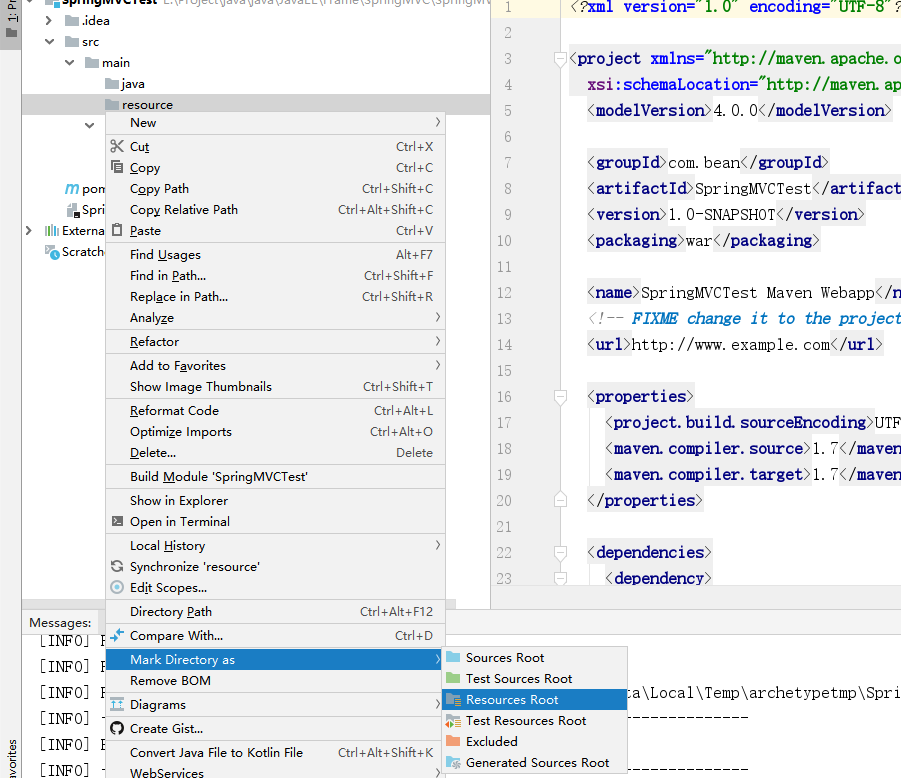The height and width of the screenshot is (778, 901).
Task: Click the java folder icon
Action: 112,84
